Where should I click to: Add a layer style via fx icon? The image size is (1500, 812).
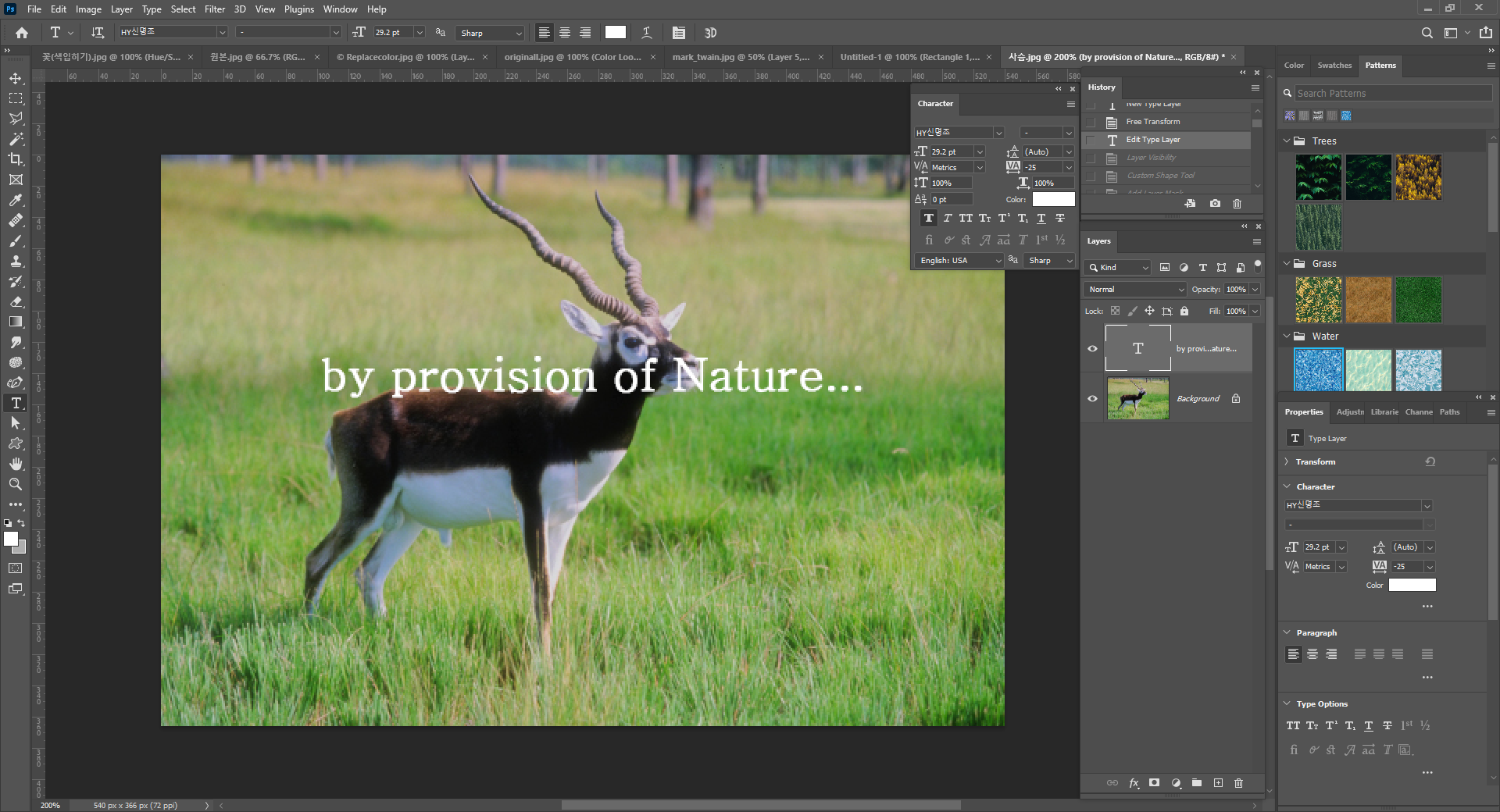(x=1134, y=783)
